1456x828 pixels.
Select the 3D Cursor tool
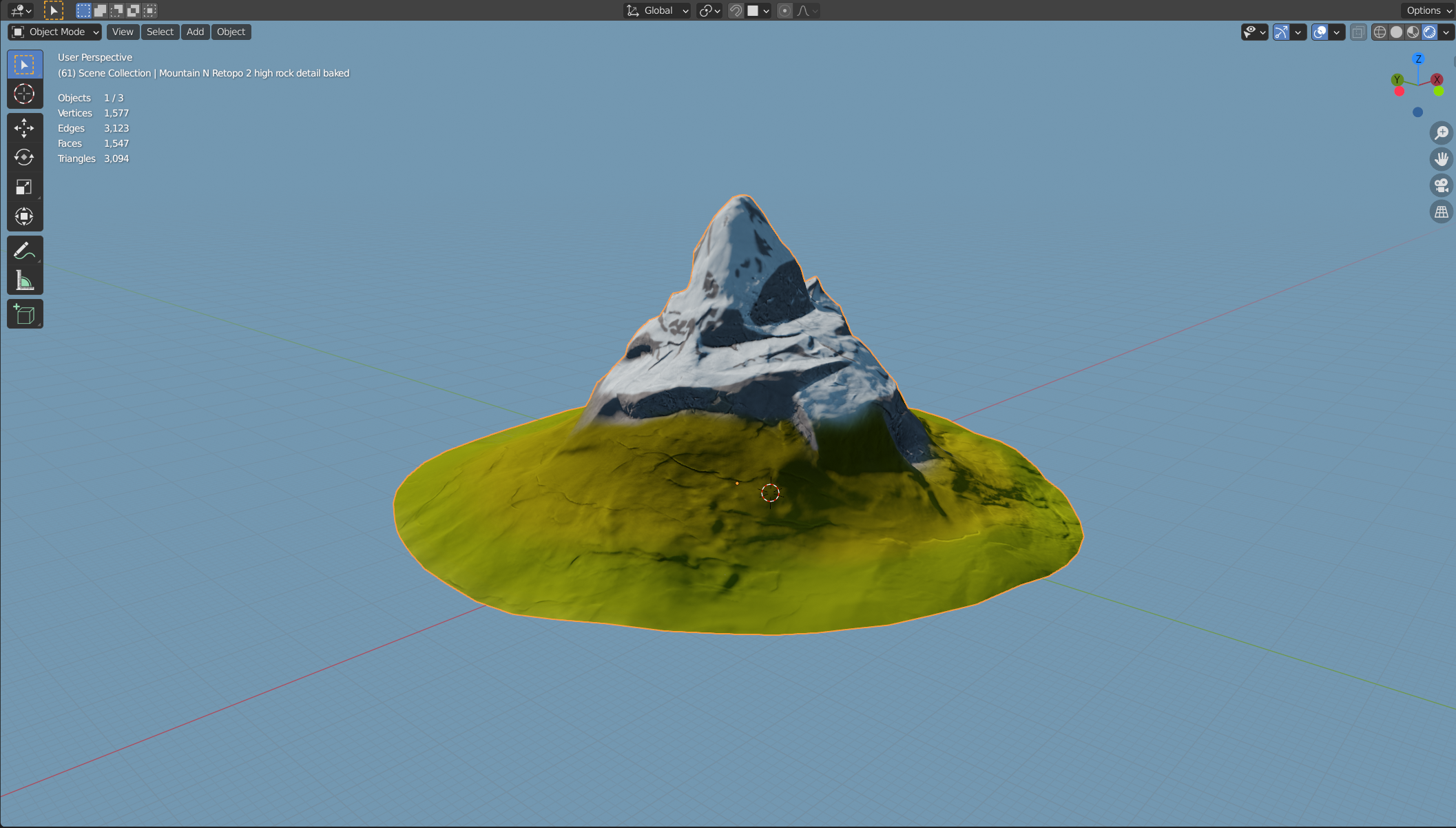point(24,94)
